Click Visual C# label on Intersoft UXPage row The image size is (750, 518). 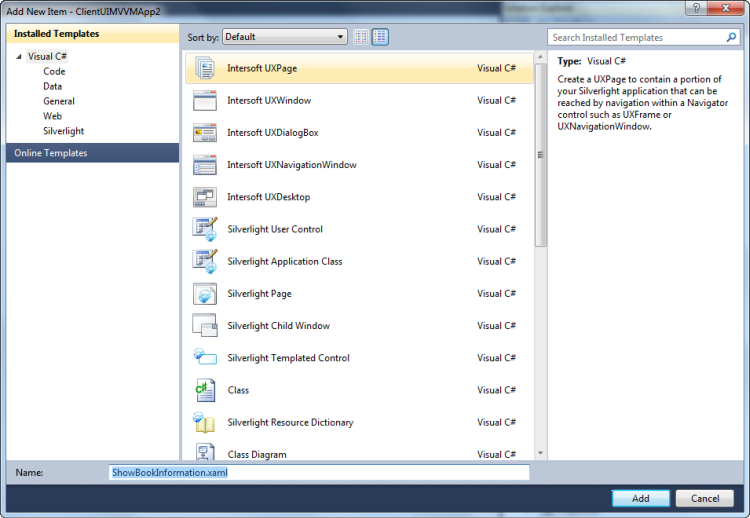point(496,68)
